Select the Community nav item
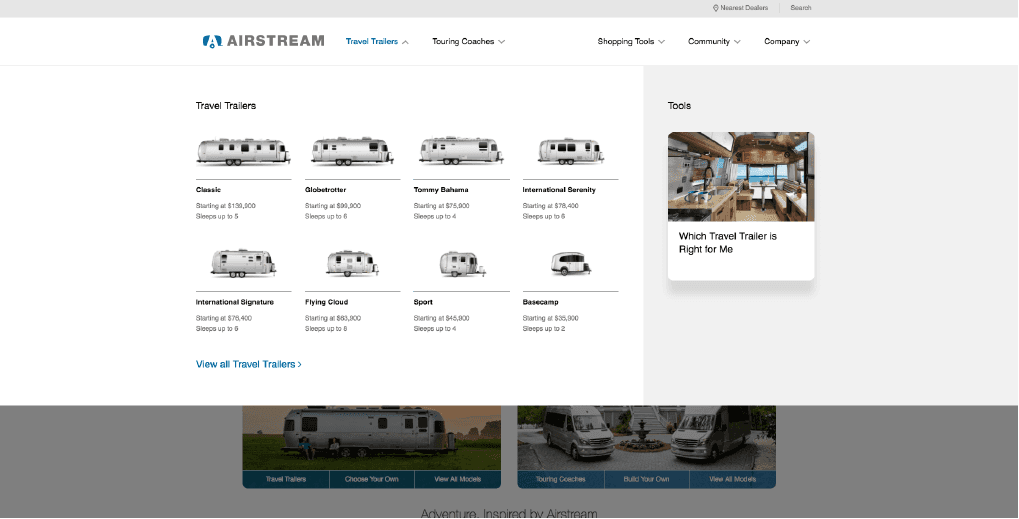 709,41
